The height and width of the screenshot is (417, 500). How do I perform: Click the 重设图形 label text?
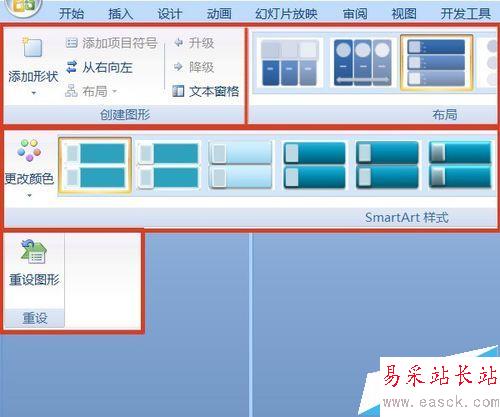(34, 279)
